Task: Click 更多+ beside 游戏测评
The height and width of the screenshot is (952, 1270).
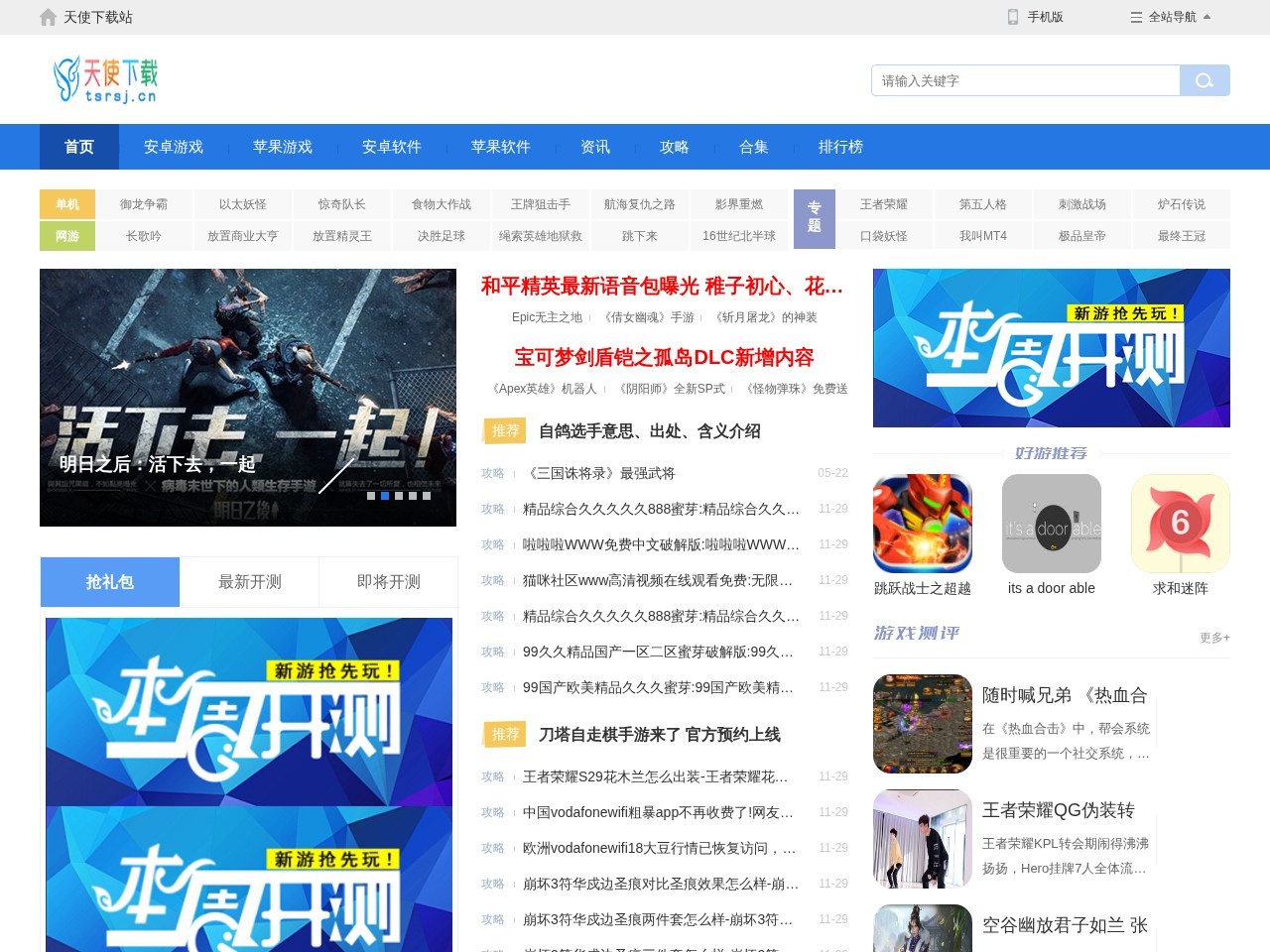Action: coord(1214,638)
